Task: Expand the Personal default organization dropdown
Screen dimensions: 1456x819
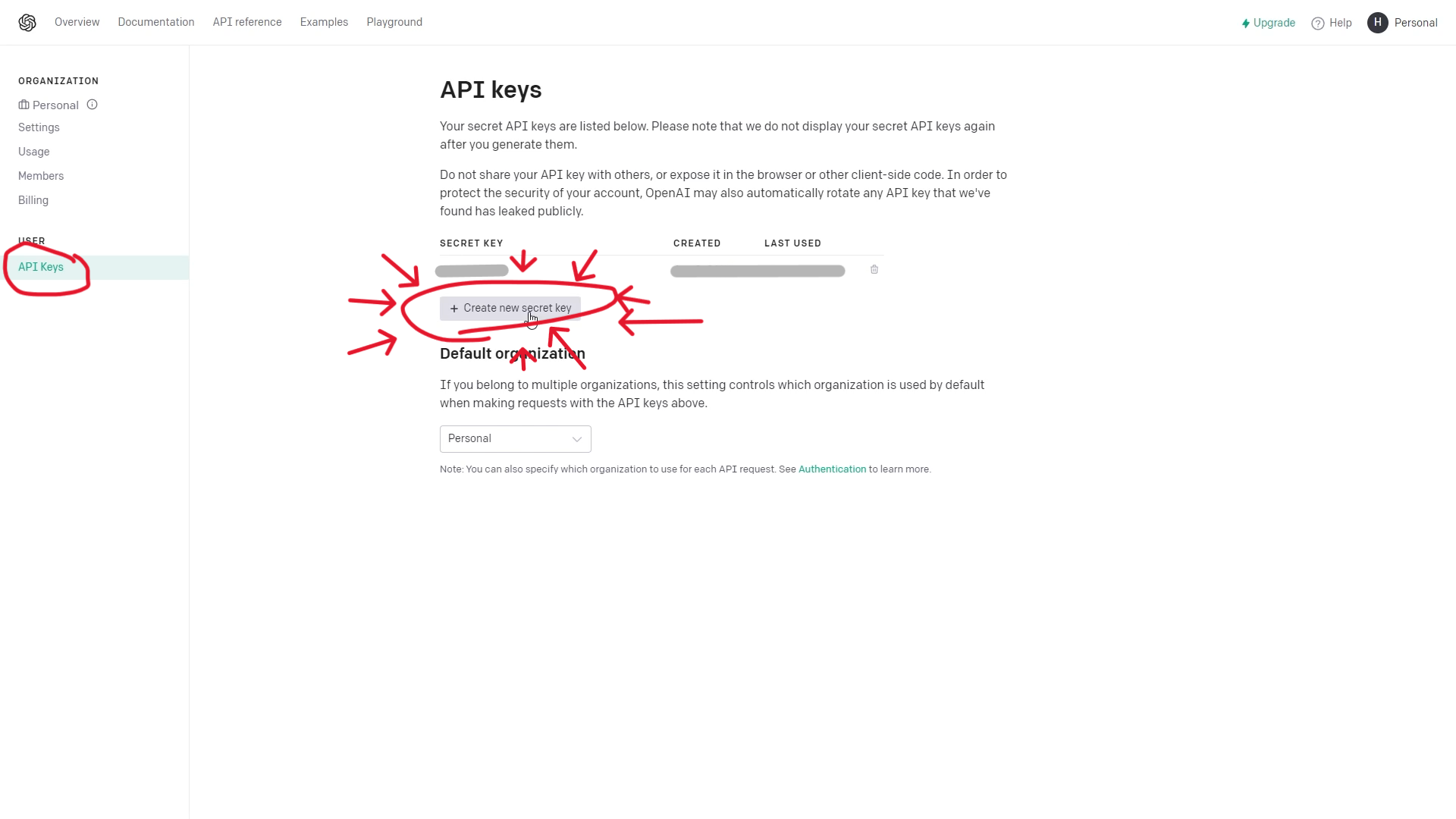Action: pos(508,439)
